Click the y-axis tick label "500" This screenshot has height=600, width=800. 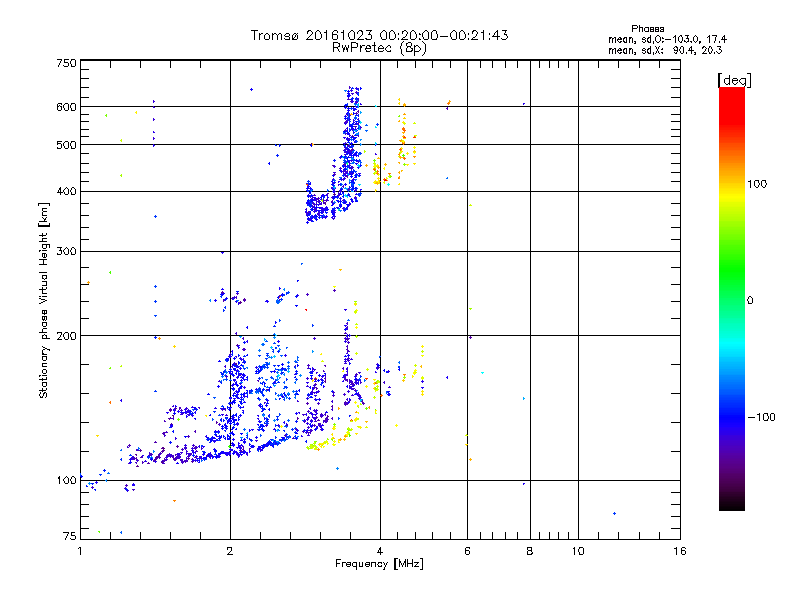tap(67, 145)
